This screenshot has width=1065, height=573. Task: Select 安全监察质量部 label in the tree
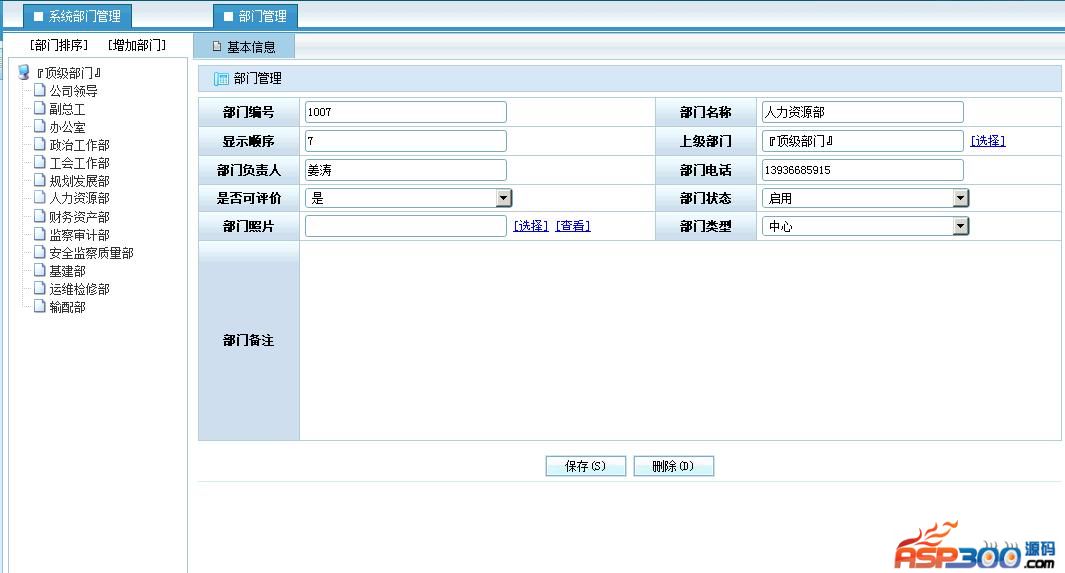[92, 253]
